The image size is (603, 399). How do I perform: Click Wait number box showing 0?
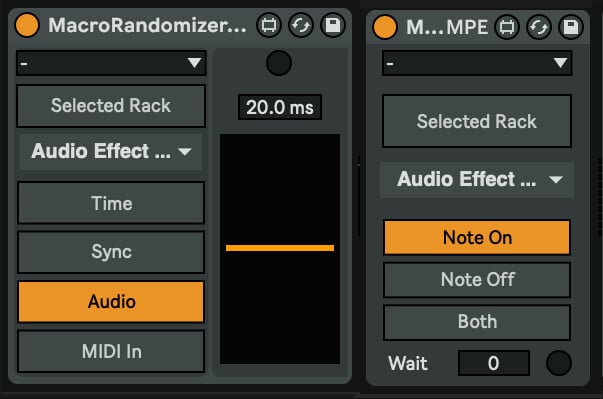(494, 363)
